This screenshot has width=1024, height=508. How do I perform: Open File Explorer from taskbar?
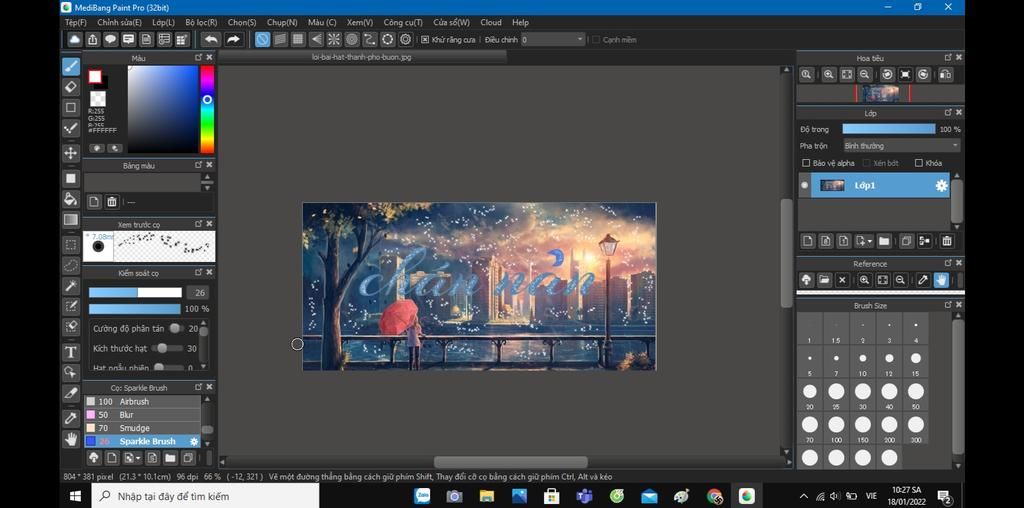point(487,496)
